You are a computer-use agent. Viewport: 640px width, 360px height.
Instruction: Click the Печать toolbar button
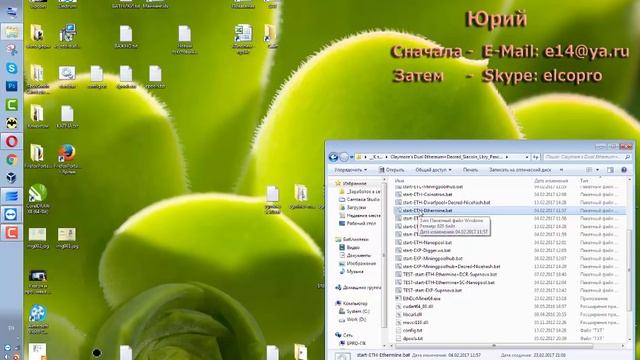coord(470,170)
